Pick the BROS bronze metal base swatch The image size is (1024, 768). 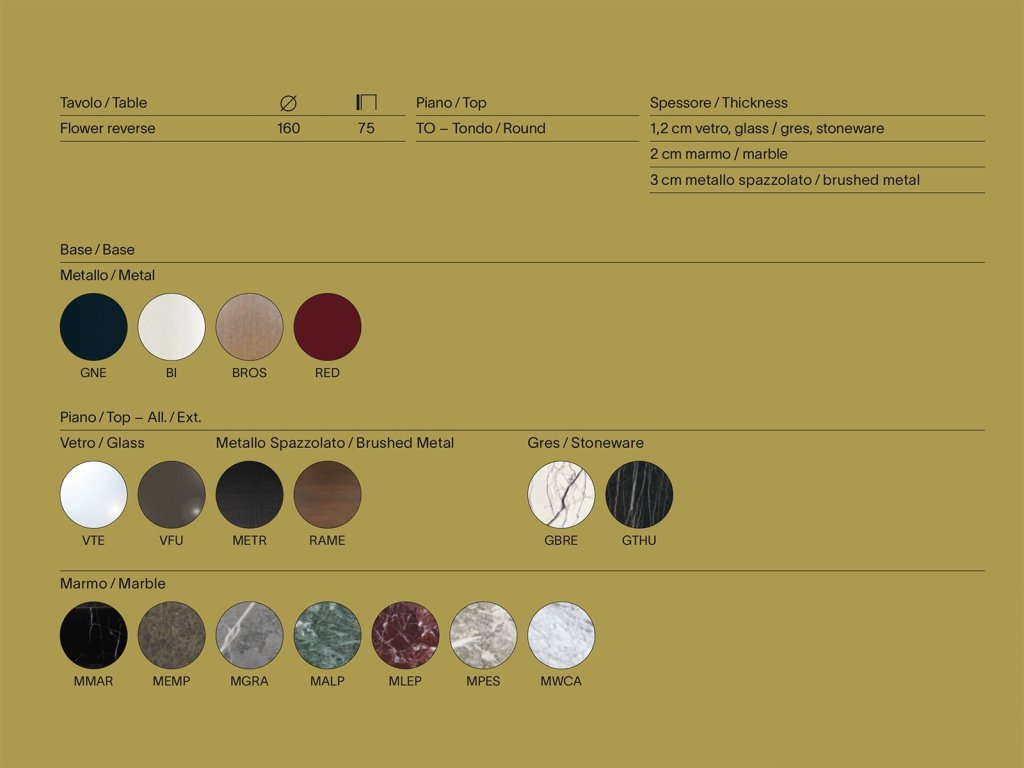(250, 327)
